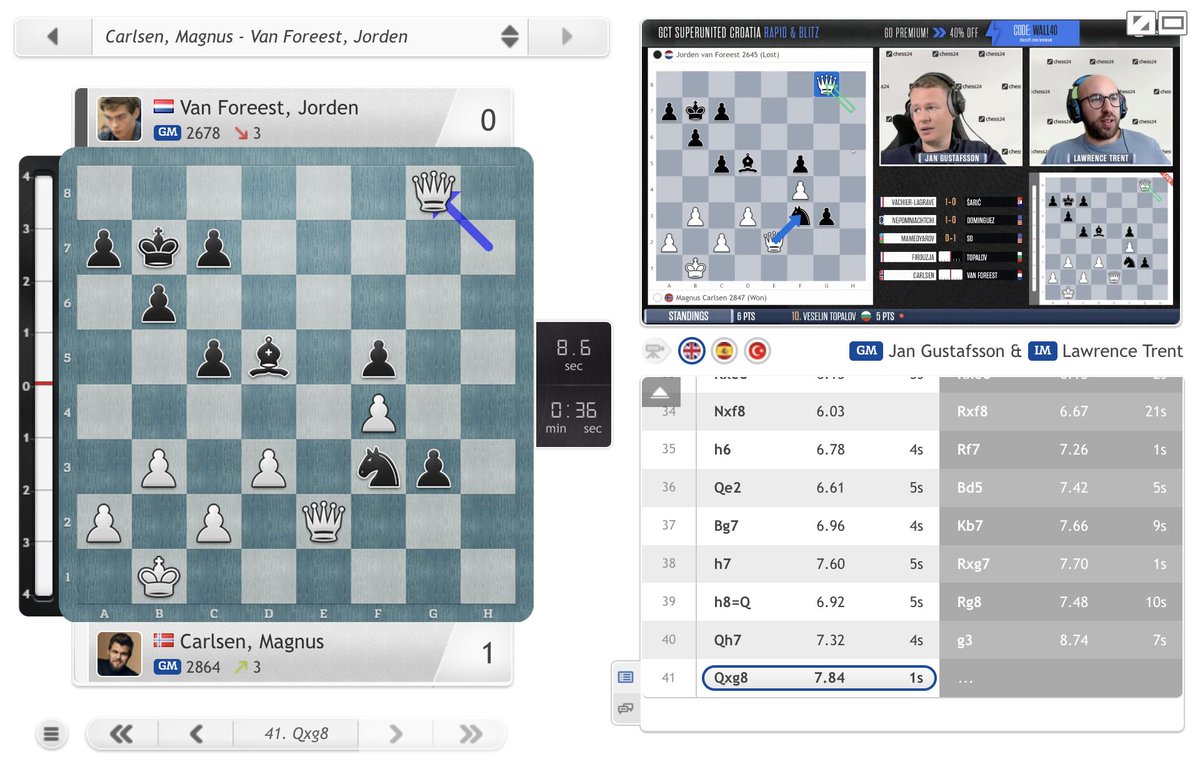Click the GM badge under Van Foreest

coord(166,133)
